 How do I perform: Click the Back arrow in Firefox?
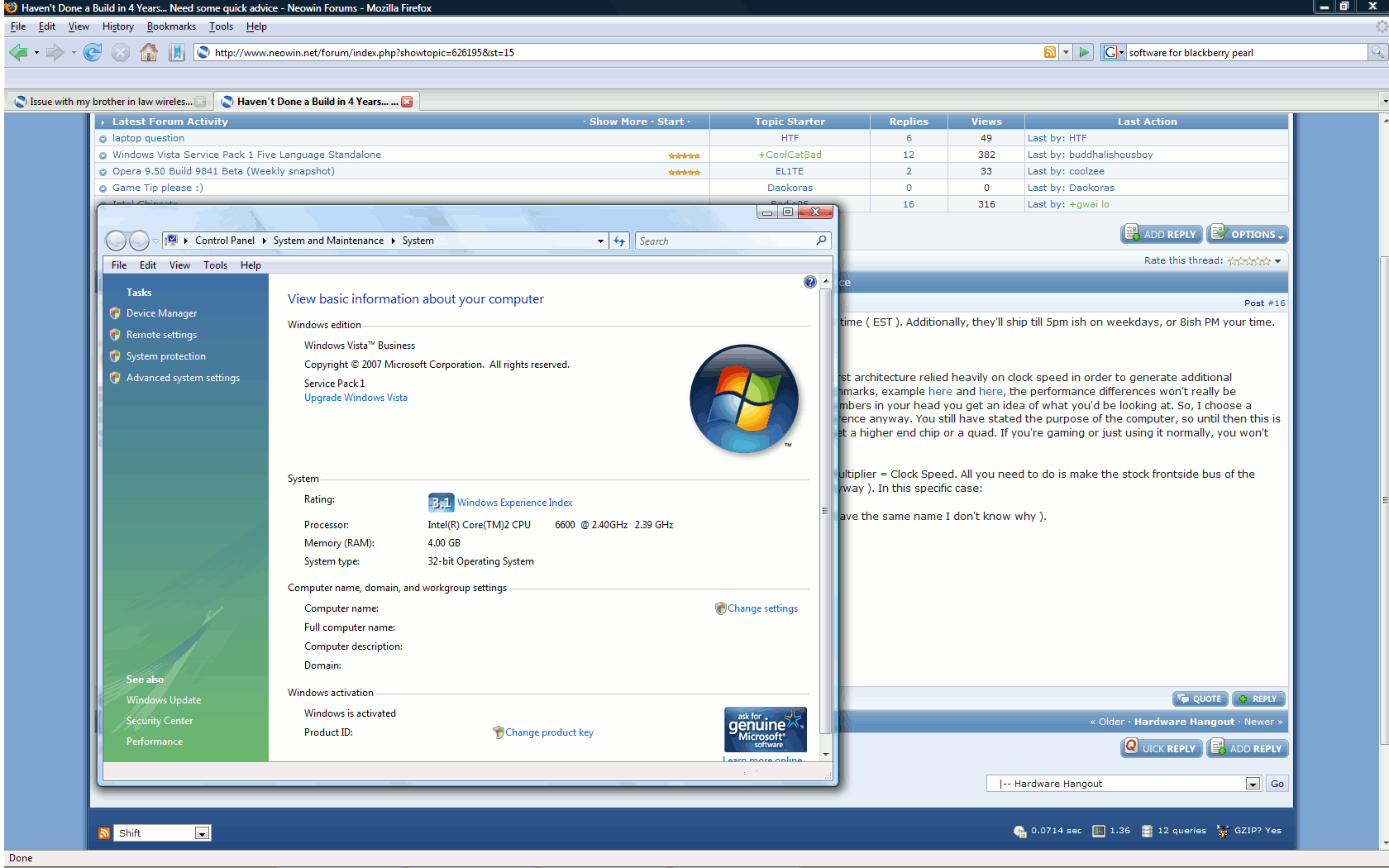[x=18, y=53]
